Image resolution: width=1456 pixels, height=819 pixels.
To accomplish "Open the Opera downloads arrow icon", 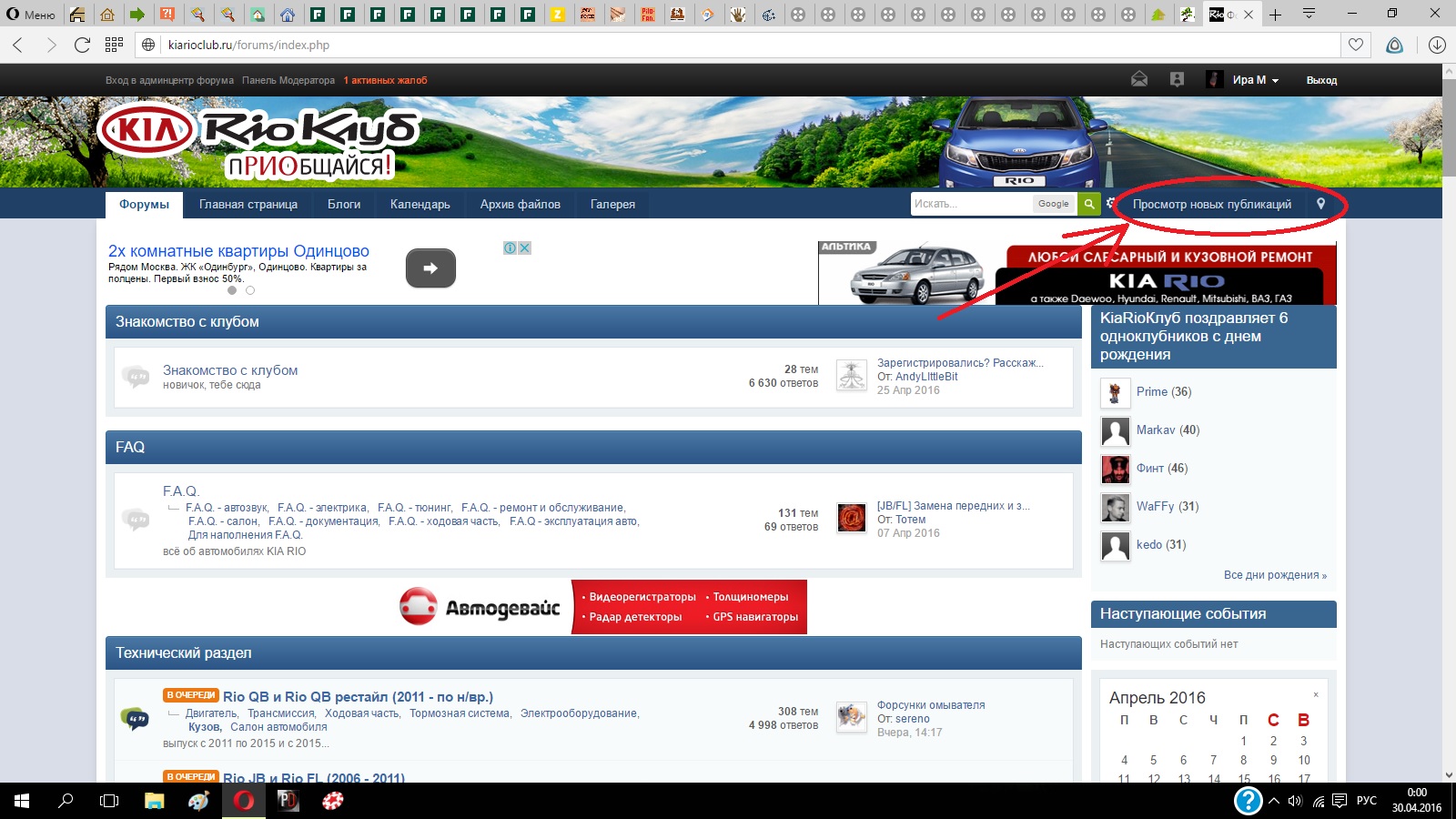I will click(x=1437, y=45).
